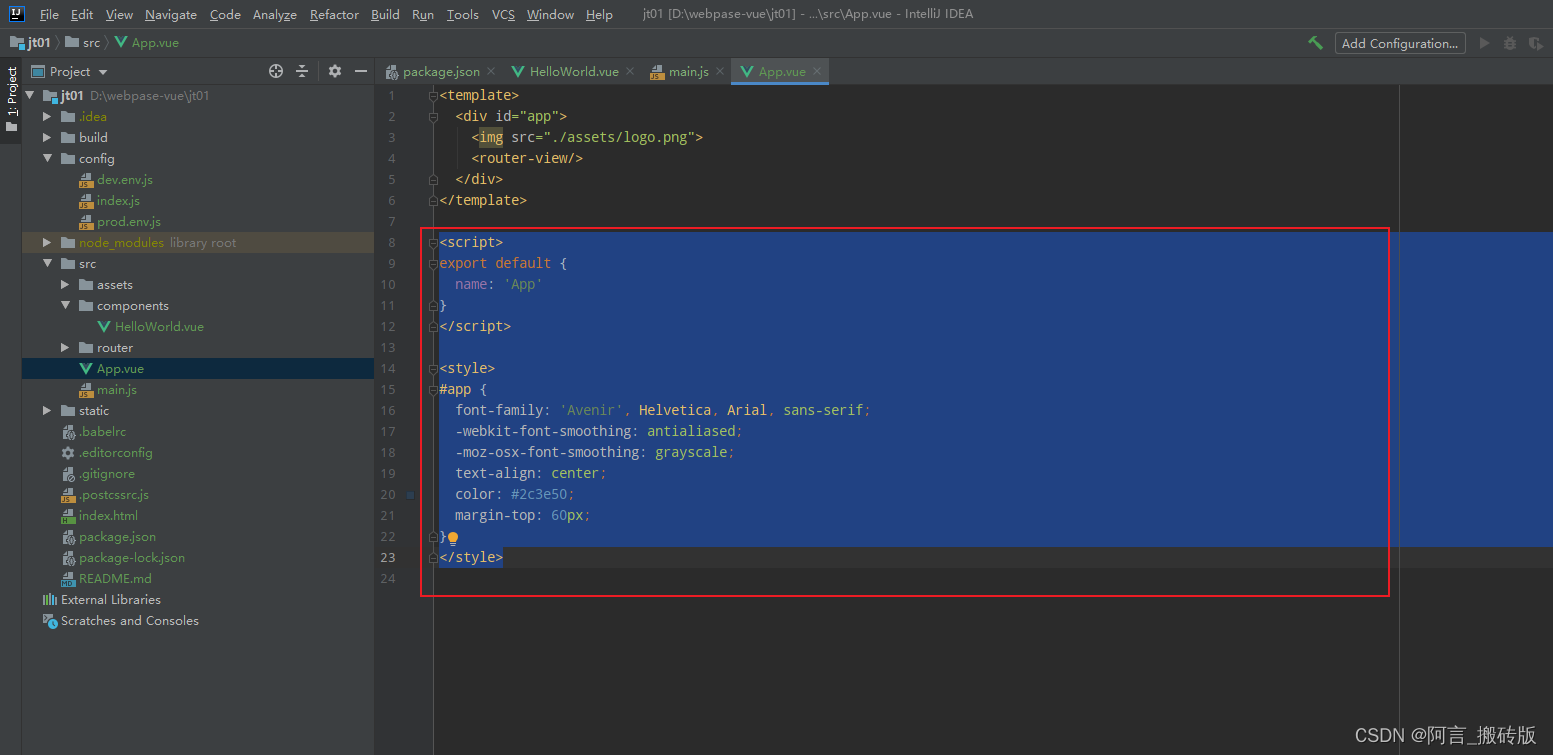Select main.js in the project tree
Screen dimensions: 1553x755
pyautogui.click(x=116, y=389)
